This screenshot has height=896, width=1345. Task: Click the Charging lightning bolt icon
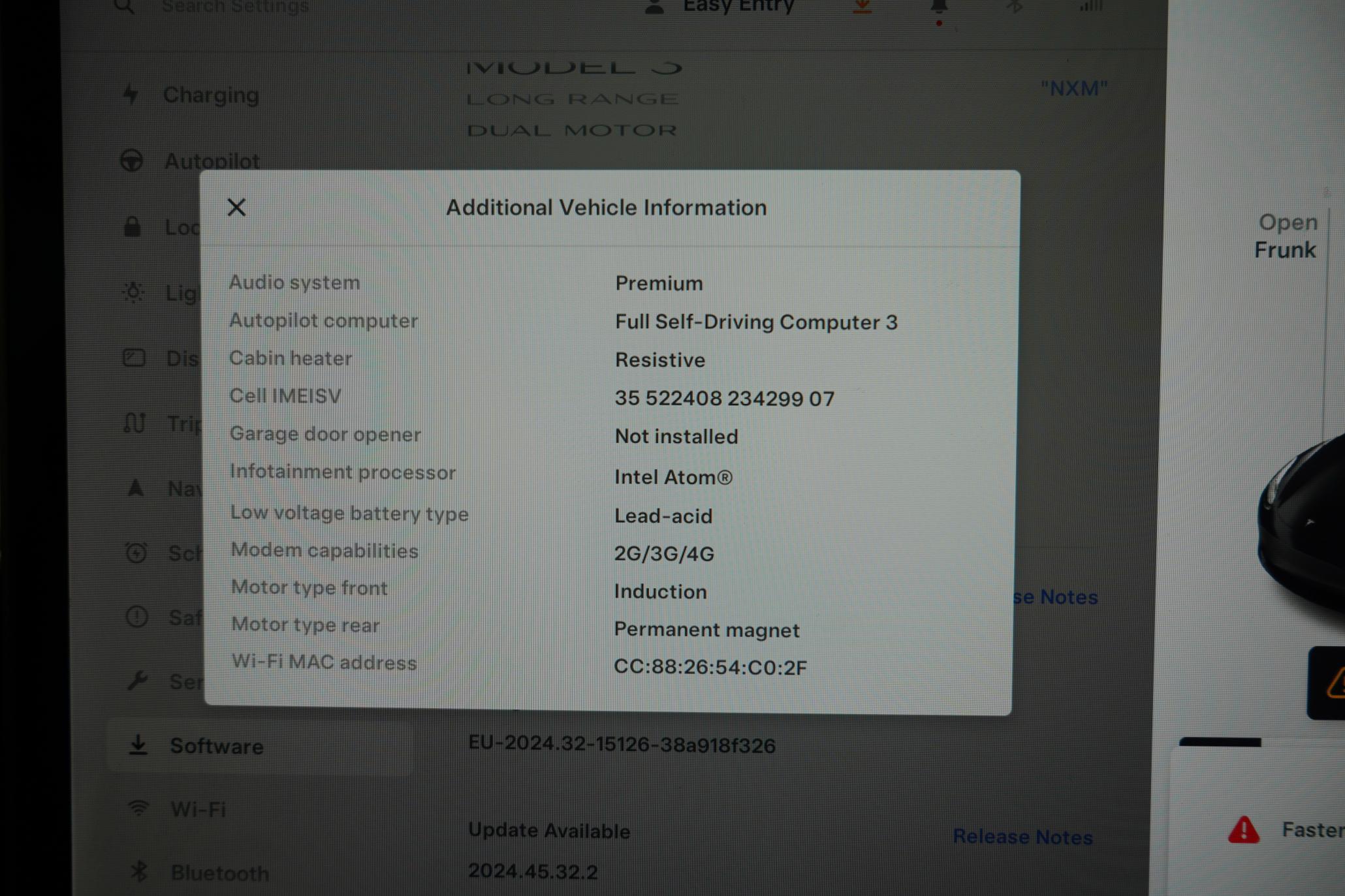coord(131,95)
